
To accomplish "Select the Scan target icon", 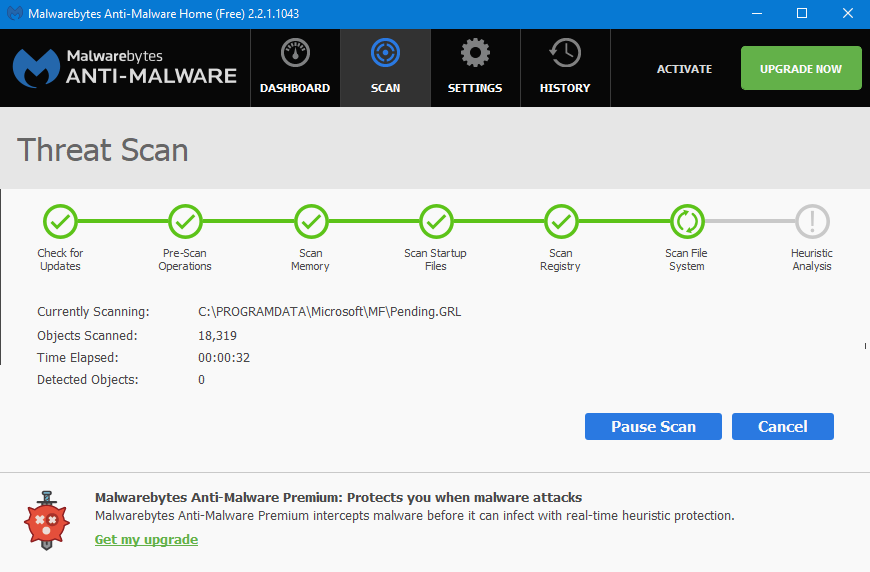I will 385,53.
